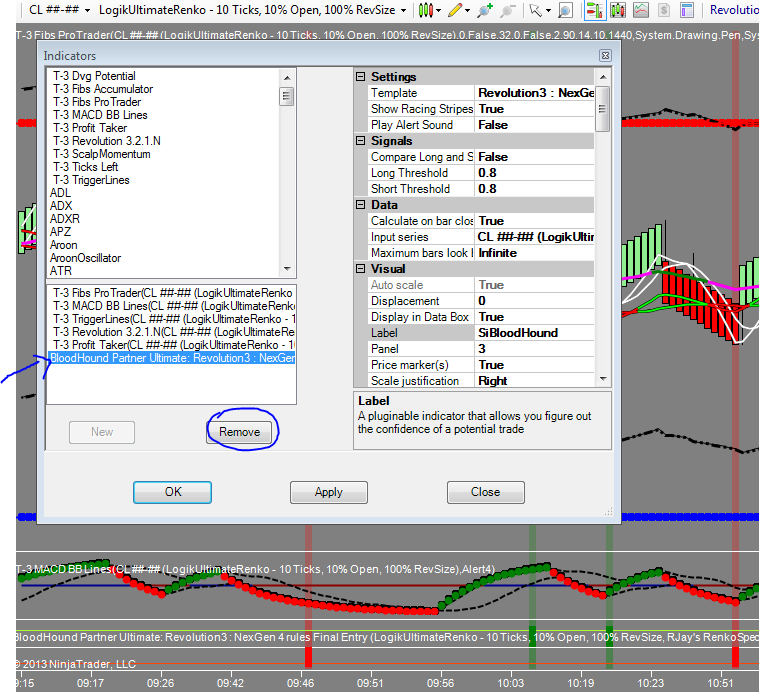Click the disabled New button

tap(102, 432)
